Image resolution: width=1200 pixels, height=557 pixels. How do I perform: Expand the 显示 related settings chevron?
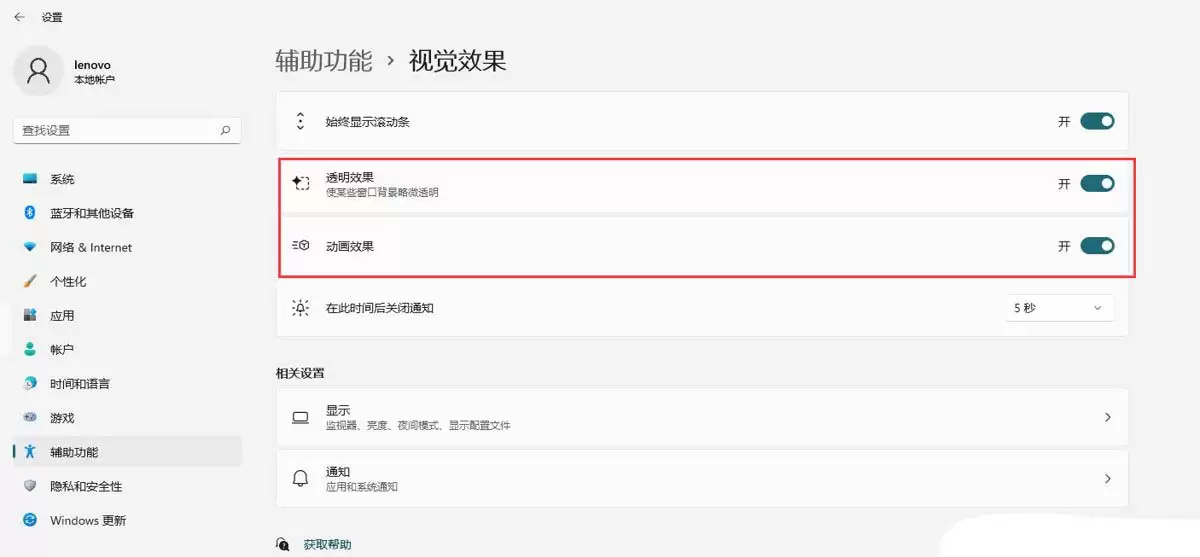1107,417
